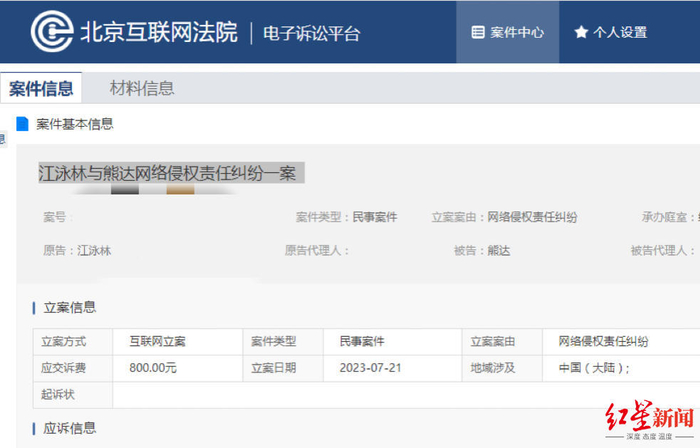Click the 案号 field label
The height and width of the screenshot is (448, 700).
(58, 217)
